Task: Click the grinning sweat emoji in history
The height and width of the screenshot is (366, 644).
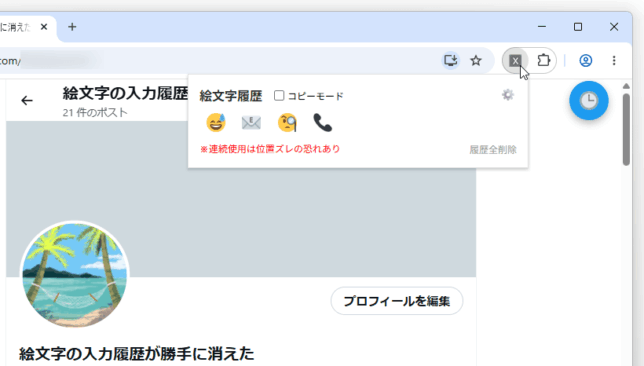Action: (216, 122)
